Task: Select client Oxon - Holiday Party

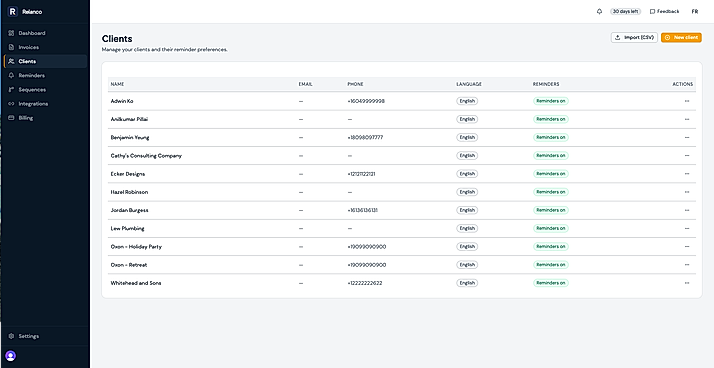Action: 136,247
